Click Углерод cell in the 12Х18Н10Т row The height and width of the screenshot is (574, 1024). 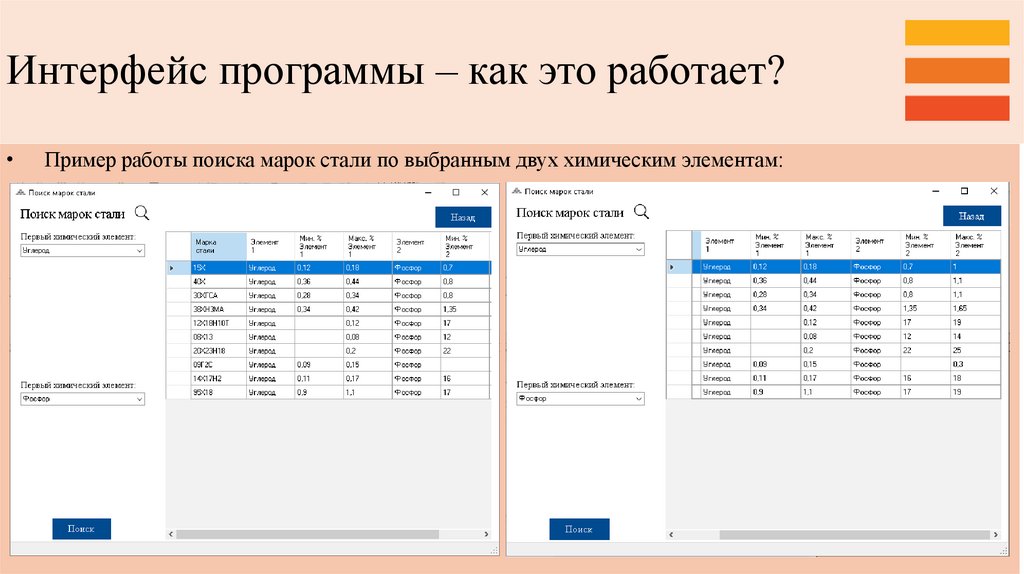[x=270, y=323]
